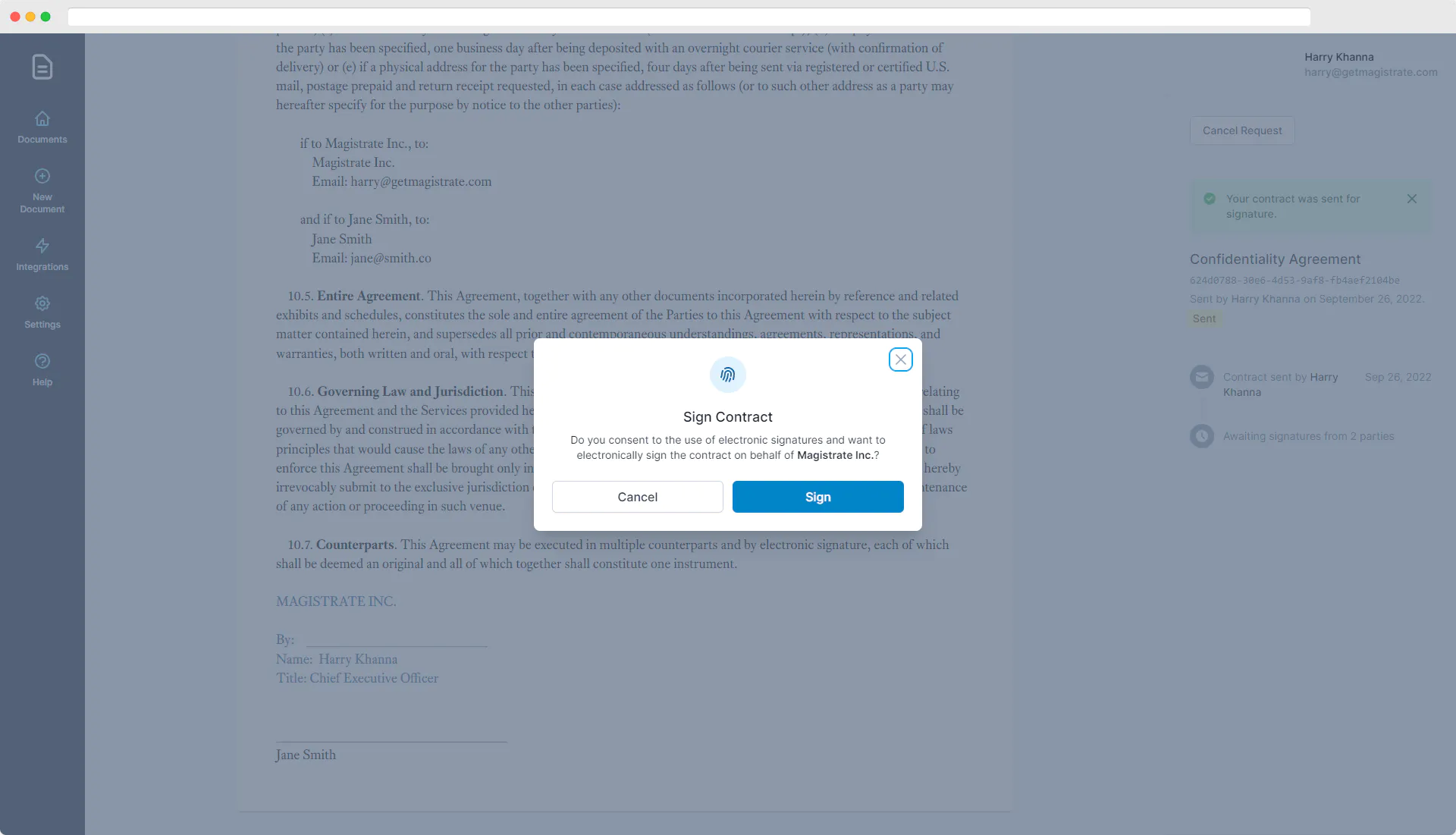Open Settings gear in the sidebar

point(42,312)
